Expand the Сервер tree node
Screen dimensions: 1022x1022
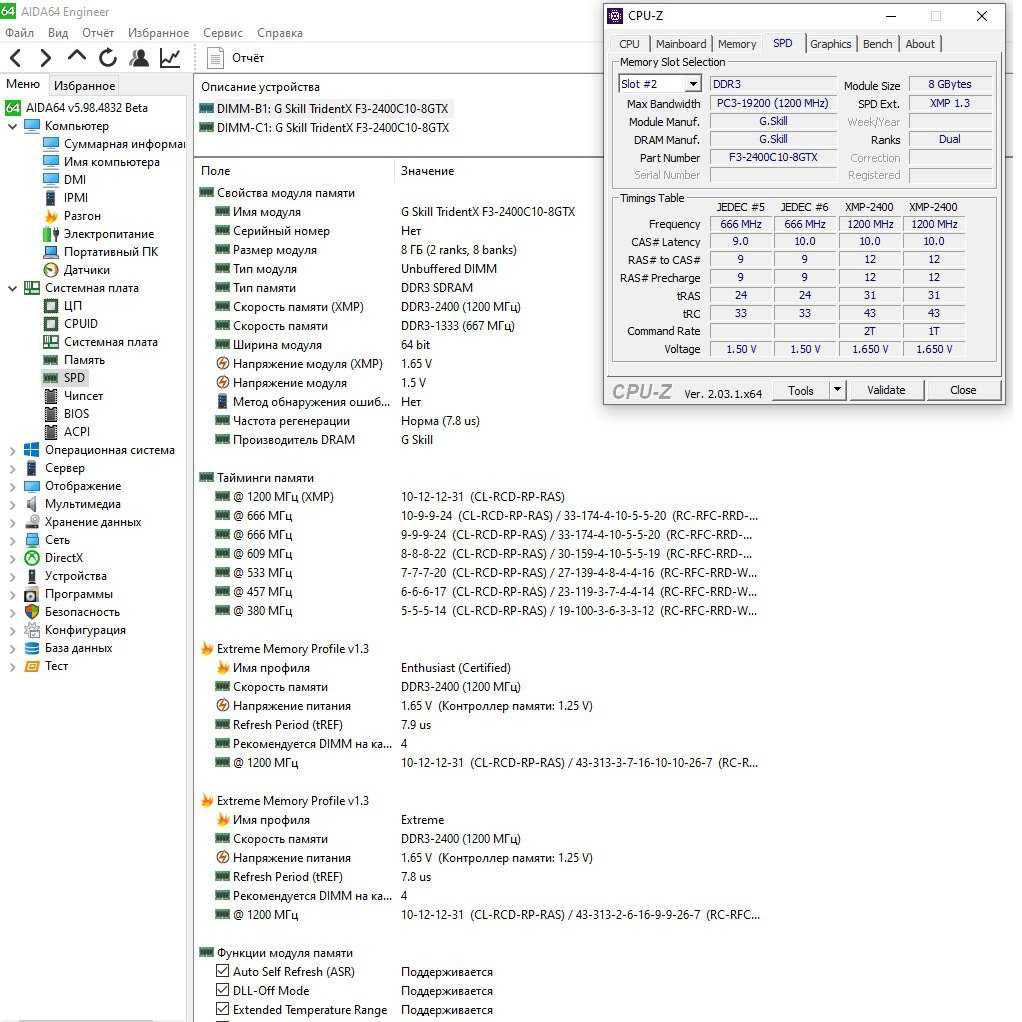coord(12,467)
